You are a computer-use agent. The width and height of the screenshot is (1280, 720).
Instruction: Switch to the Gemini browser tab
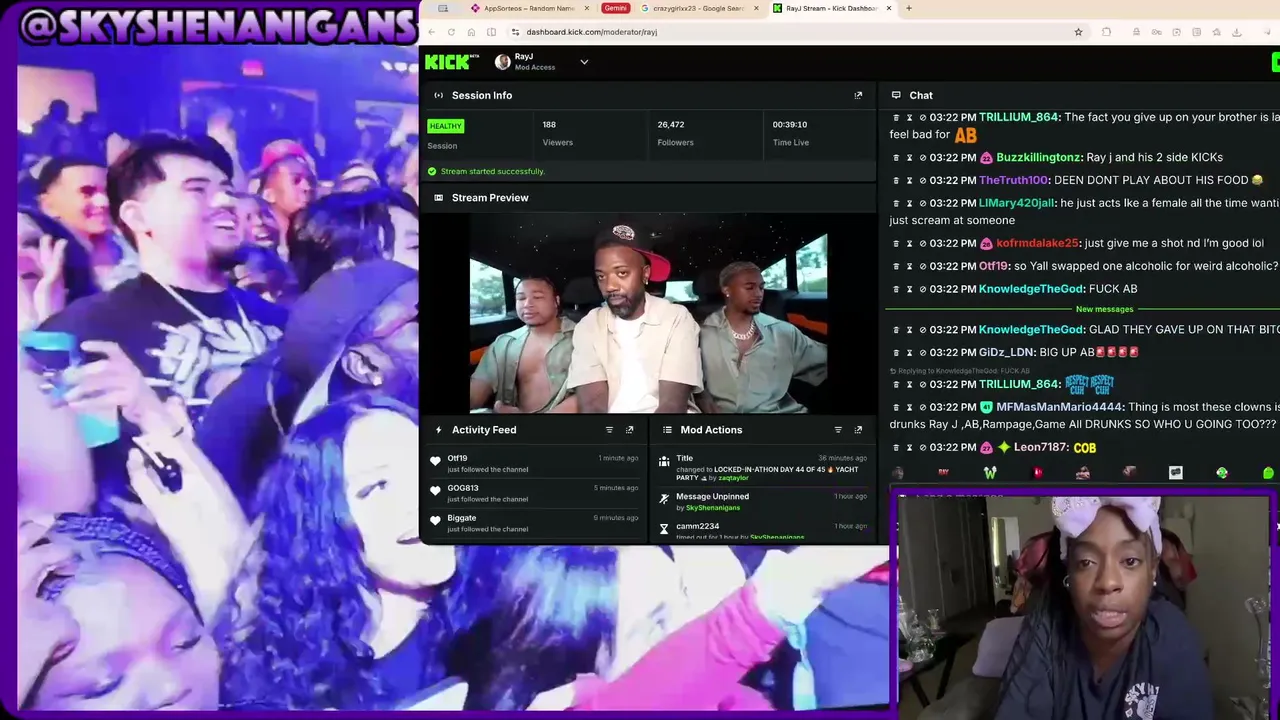[x=616, y=8]
